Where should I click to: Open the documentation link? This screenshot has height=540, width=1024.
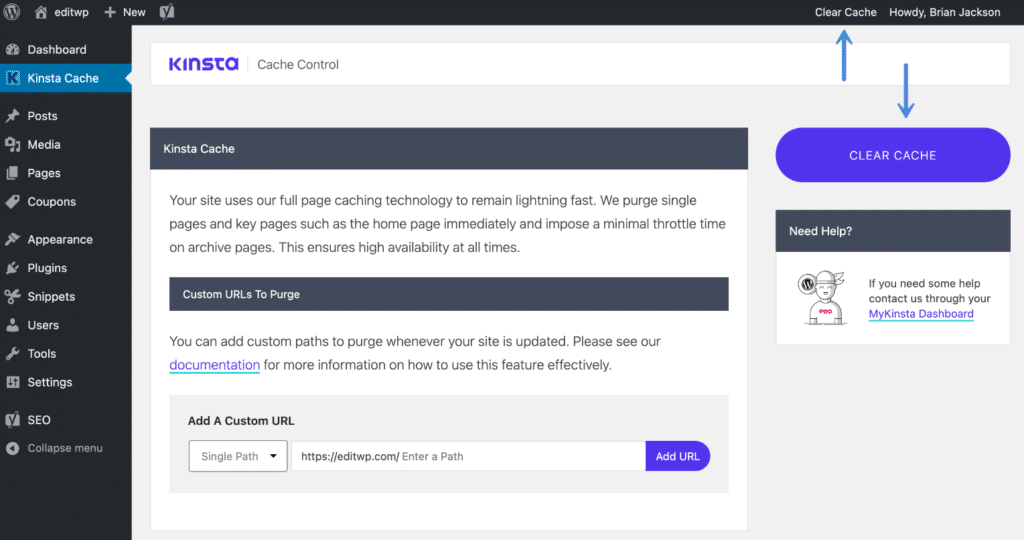214,365
